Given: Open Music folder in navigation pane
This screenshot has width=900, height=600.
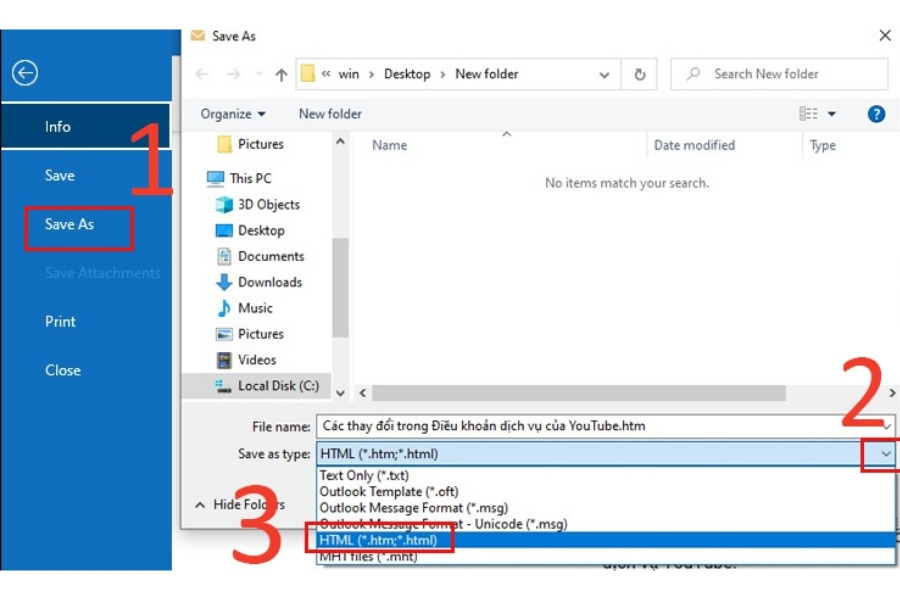Looking at the screenshot, I should pos(255,308).
